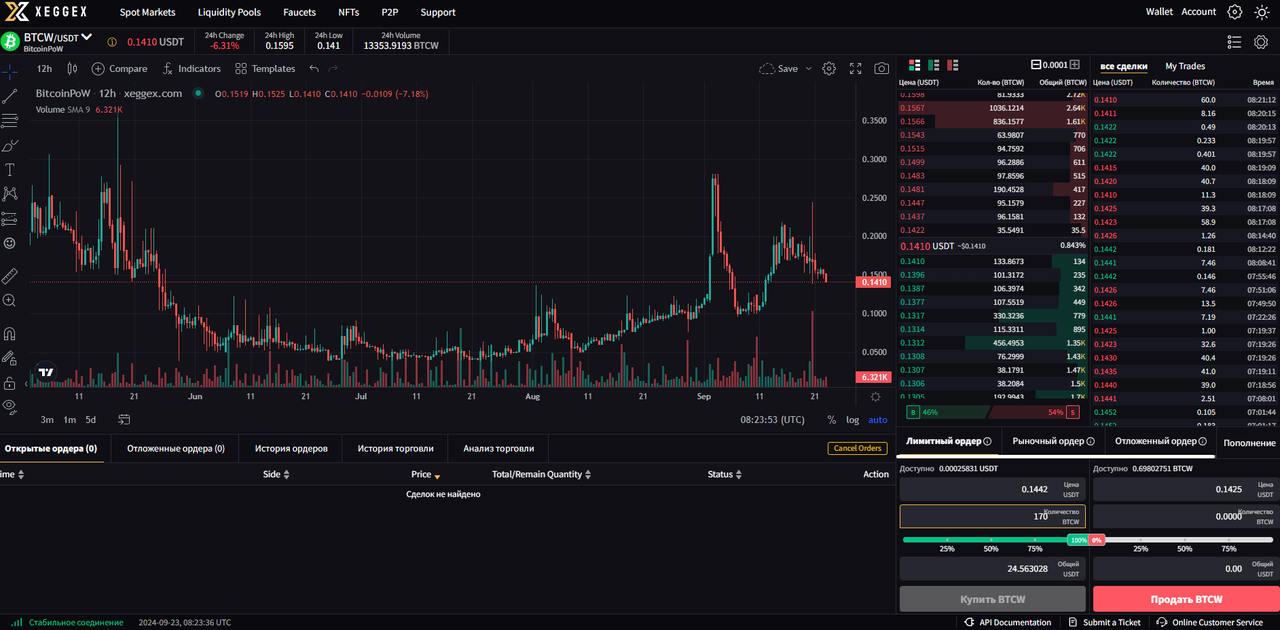Open the forecasting and measurement tools
The height and width of the screenshot is (630, 1280).
10,218
